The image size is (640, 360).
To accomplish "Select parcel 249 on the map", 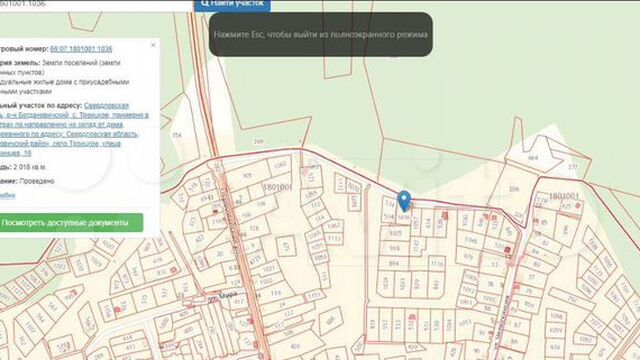I will tap(259, 141).
